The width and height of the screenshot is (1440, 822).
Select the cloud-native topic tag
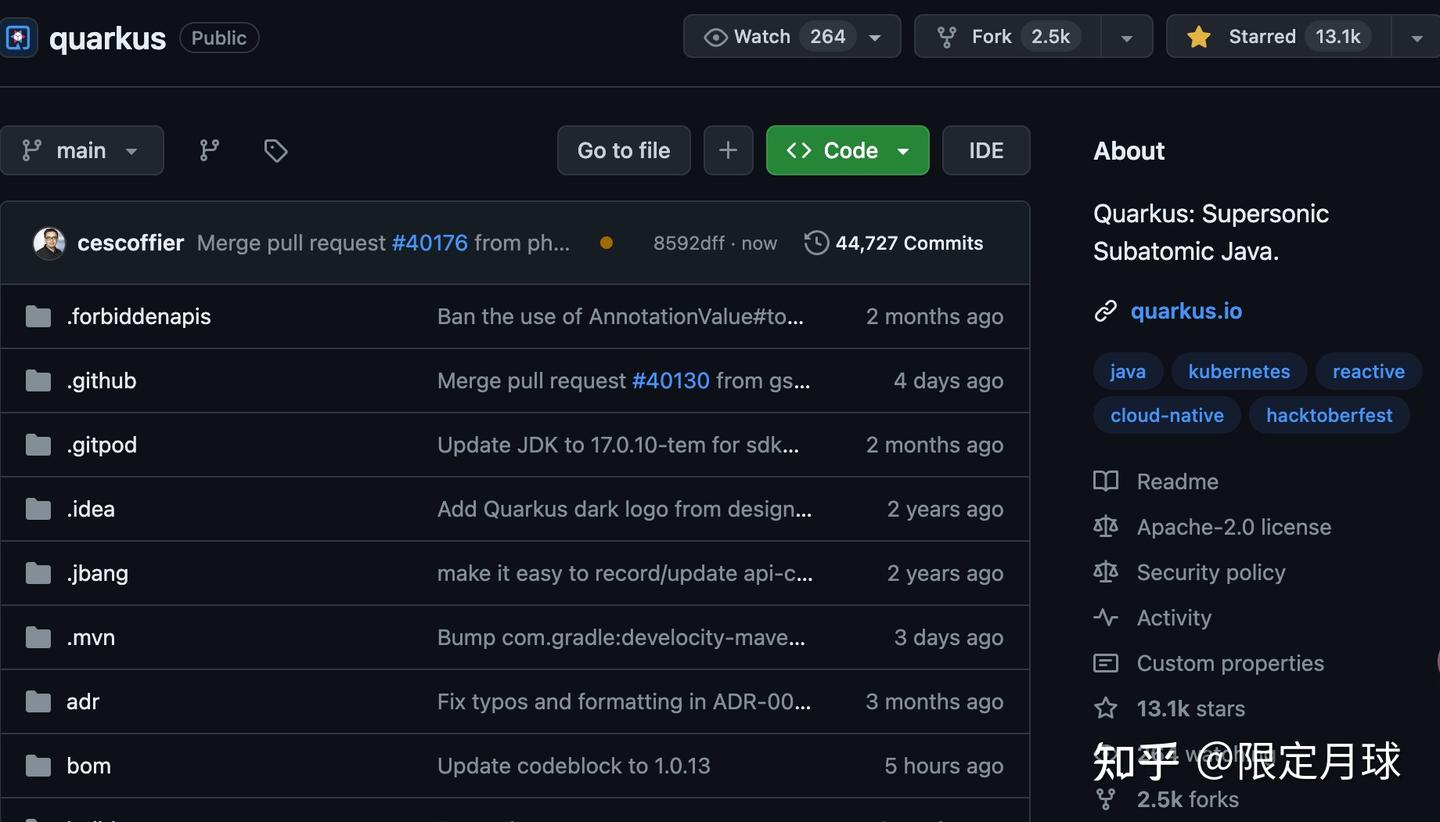pos(1167,415)
